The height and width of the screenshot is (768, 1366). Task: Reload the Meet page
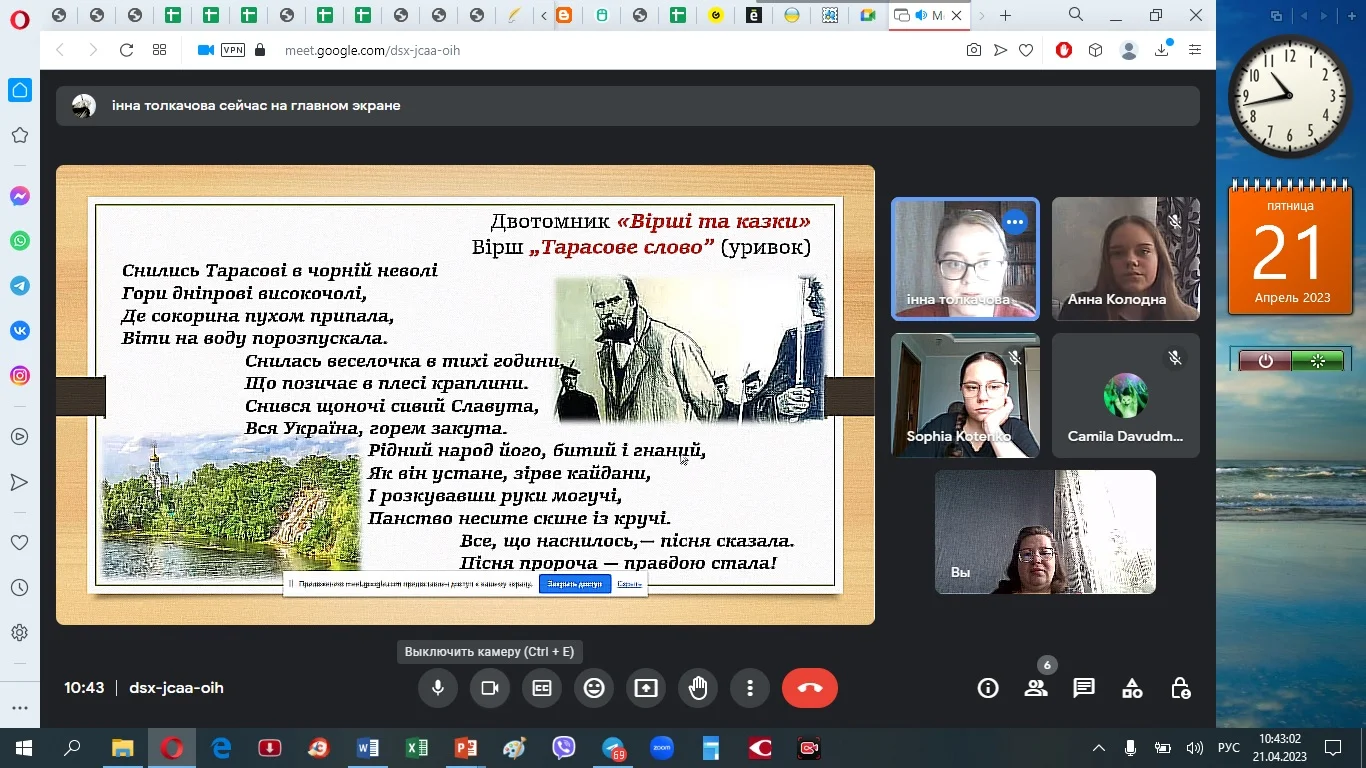point(126,50)
